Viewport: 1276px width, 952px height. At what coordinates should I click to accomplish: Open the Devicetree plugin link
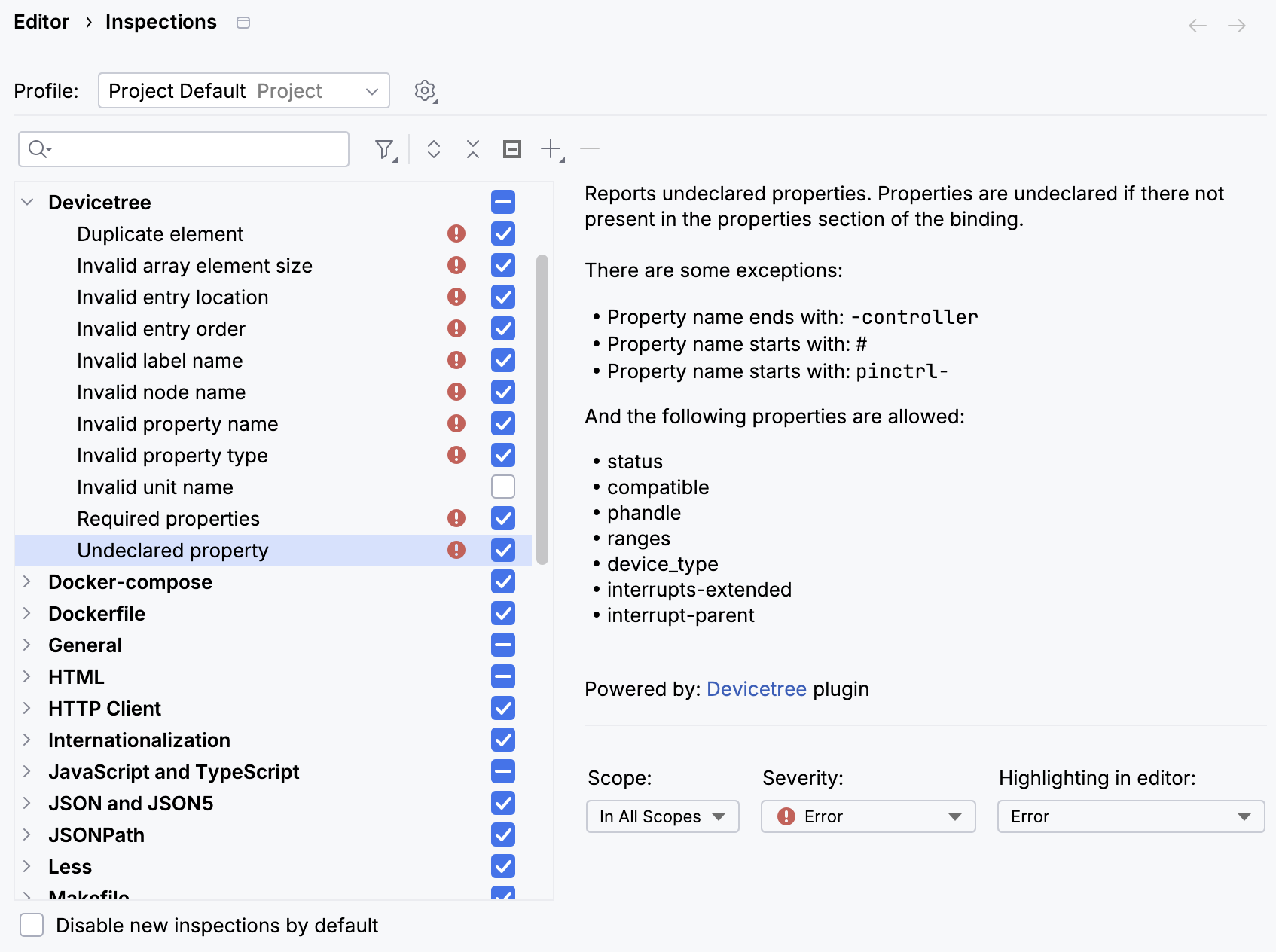756,688
